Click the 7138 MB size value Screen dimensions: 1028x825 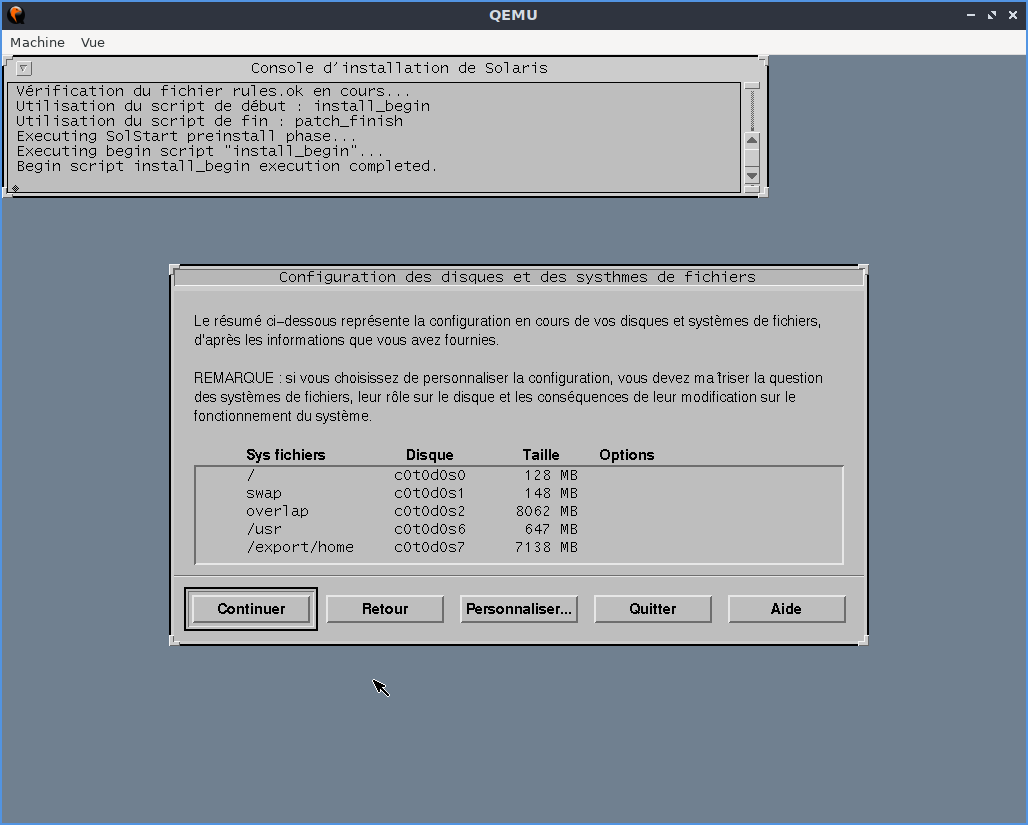pos(547,547)
